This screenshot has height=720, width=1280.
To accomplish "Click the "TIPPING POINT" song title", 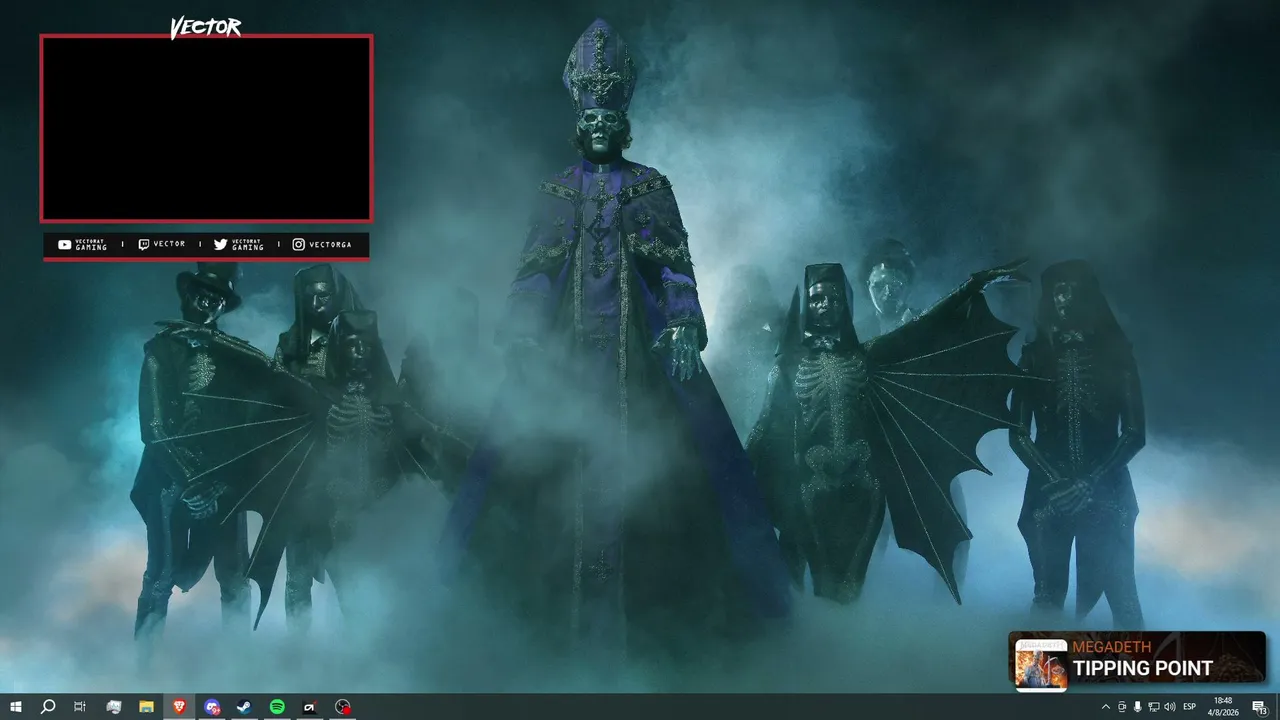I will point(1143,668).
